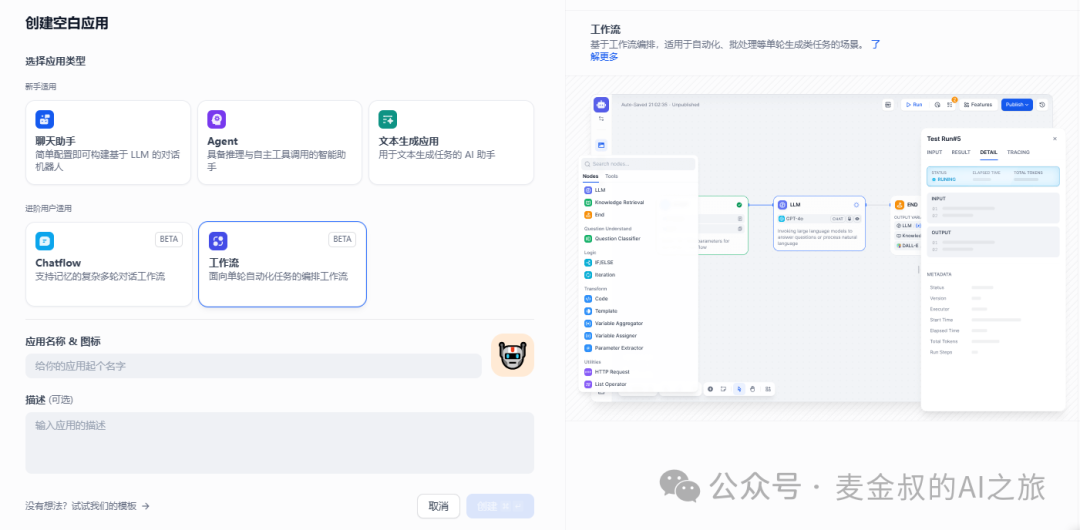The width and height of the screenshot is (1080, 530).
Task: Switch to the Tools tab in node picker
Action: pyautogui.click(x=612, y=176)
